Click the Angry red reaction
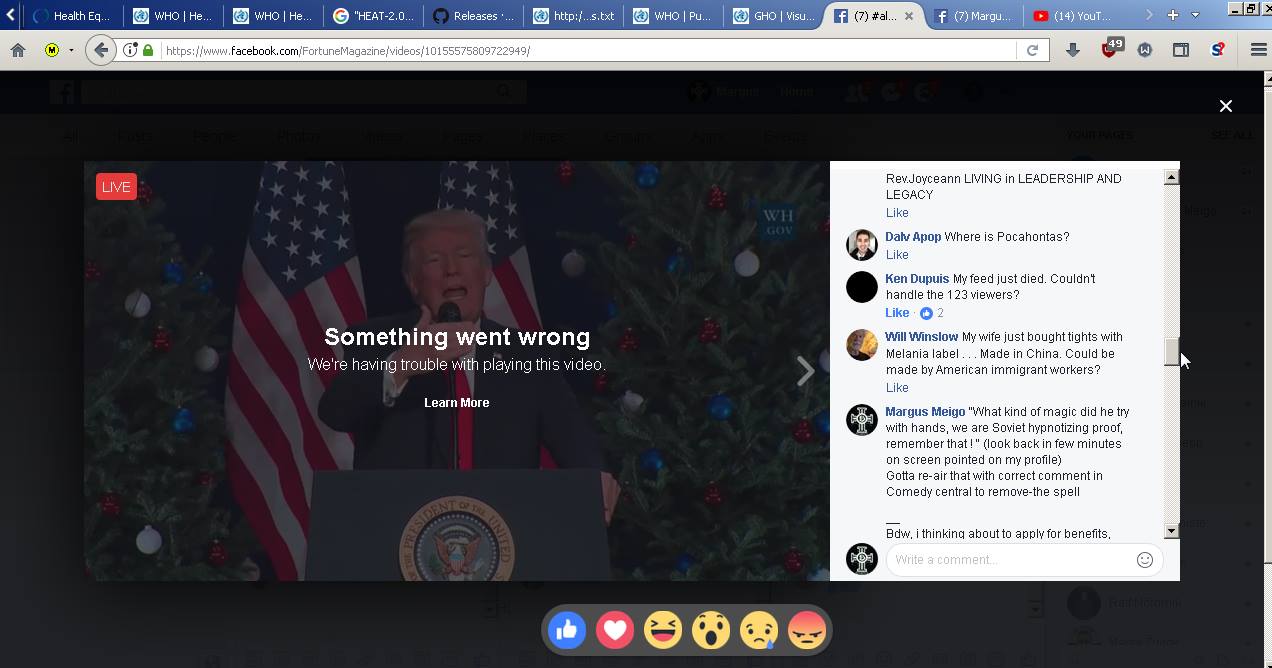1272x668 pixels. click(x=807, y=630)
